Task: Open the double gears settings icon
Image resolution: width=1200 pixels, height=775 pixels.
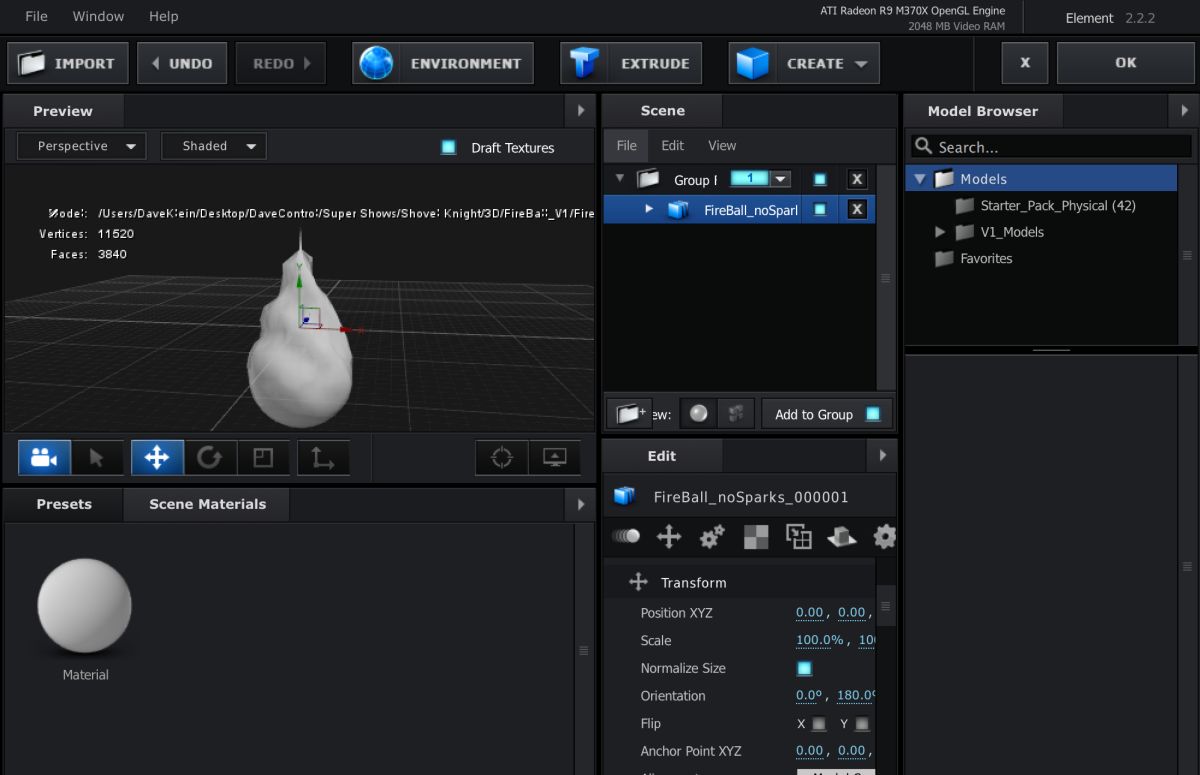Action: pyautogui.click(x=712, y=537)
